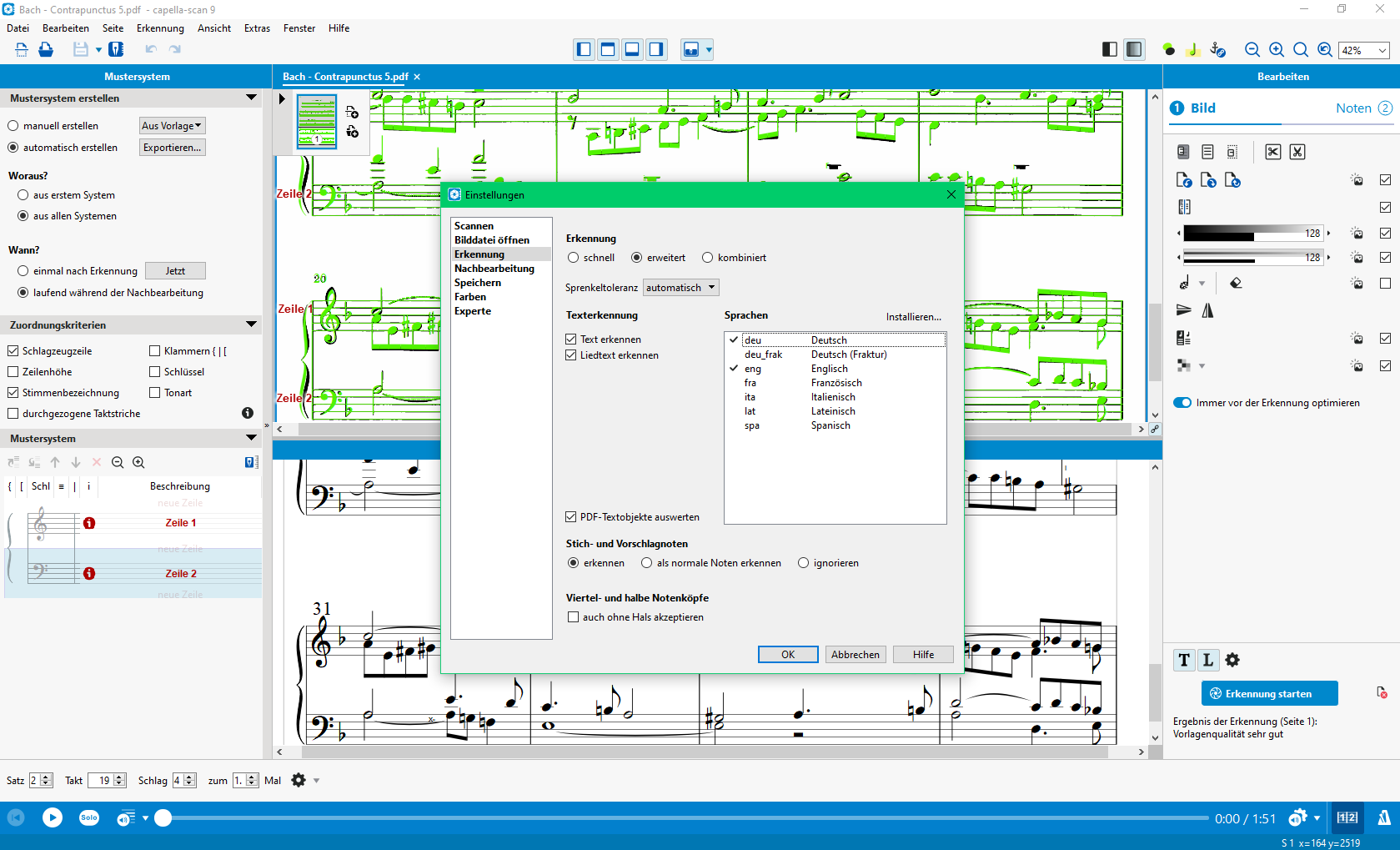The height and width of the screenshot is (850, 1400).
Task: Toggle the right panel layout button
Action: (656, 50)
